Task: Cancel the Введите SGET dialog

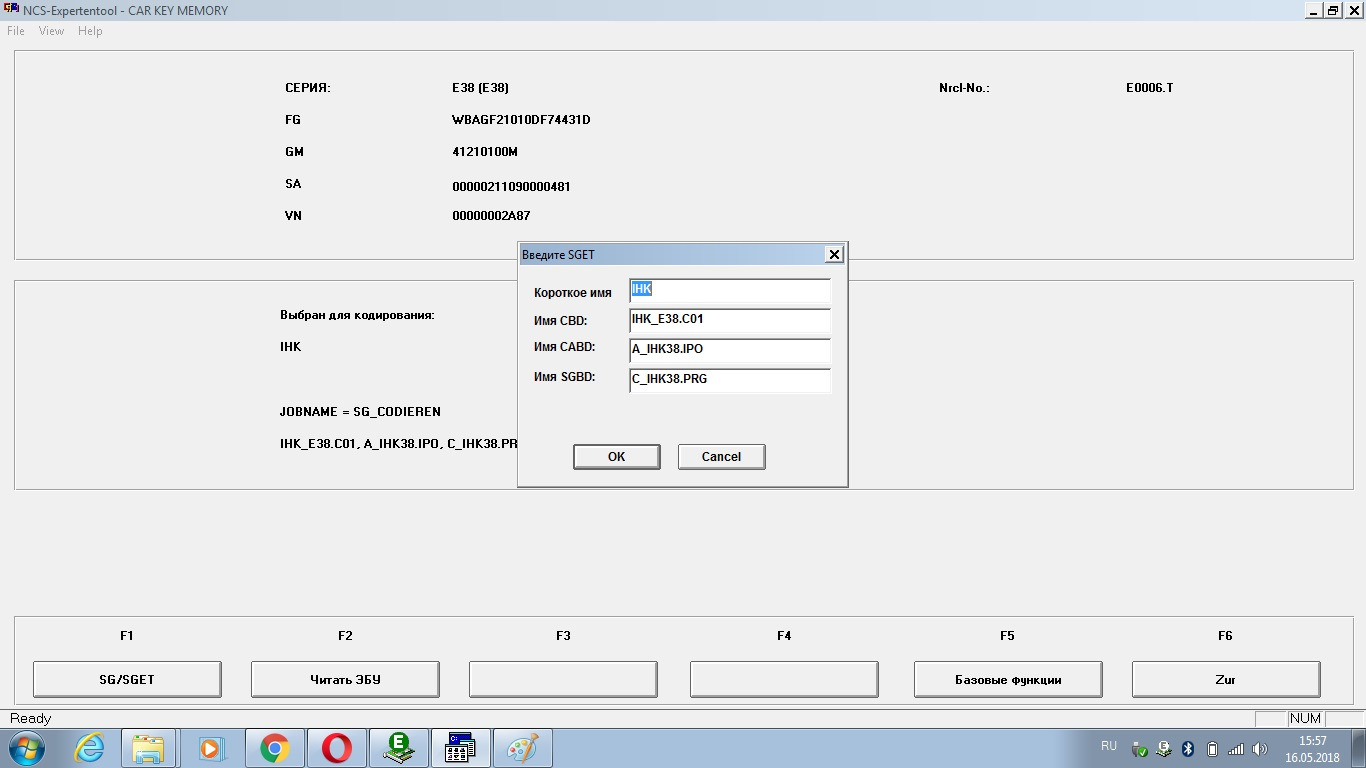Action: point(721,456)
